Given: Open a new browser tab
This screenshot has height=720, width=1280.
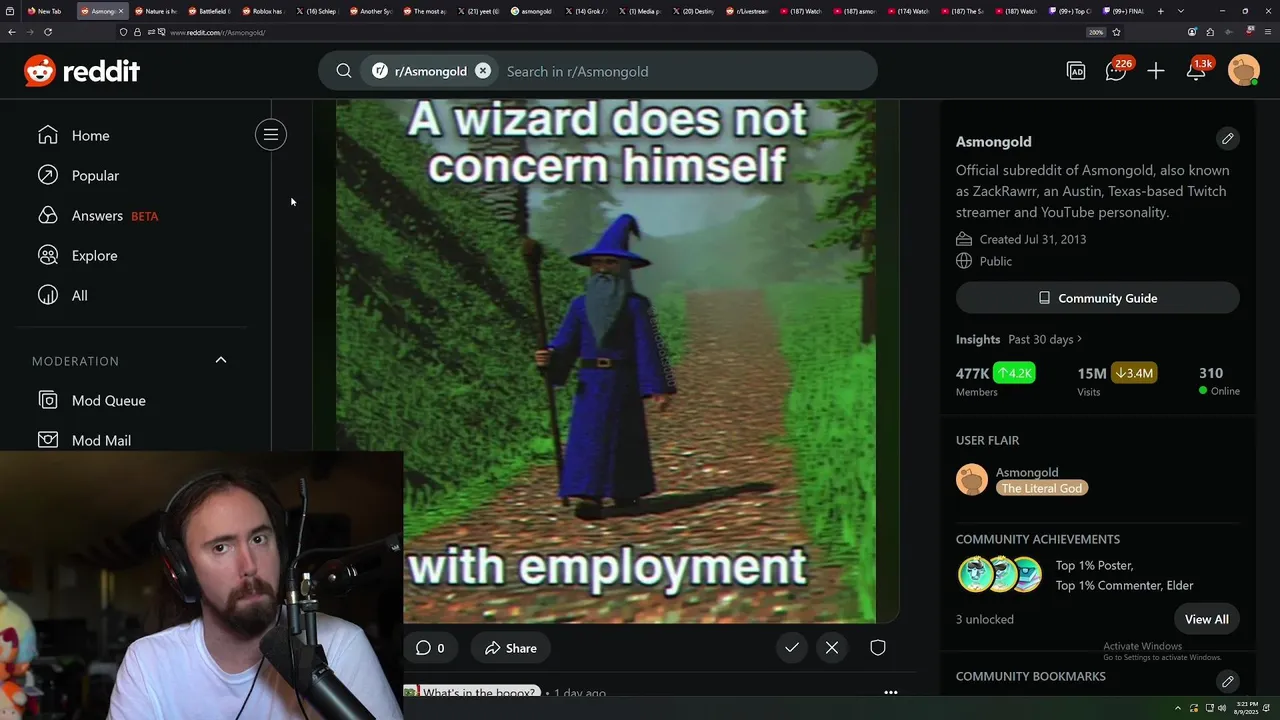Looking at the screenshot, I should tap(1160, 11).
